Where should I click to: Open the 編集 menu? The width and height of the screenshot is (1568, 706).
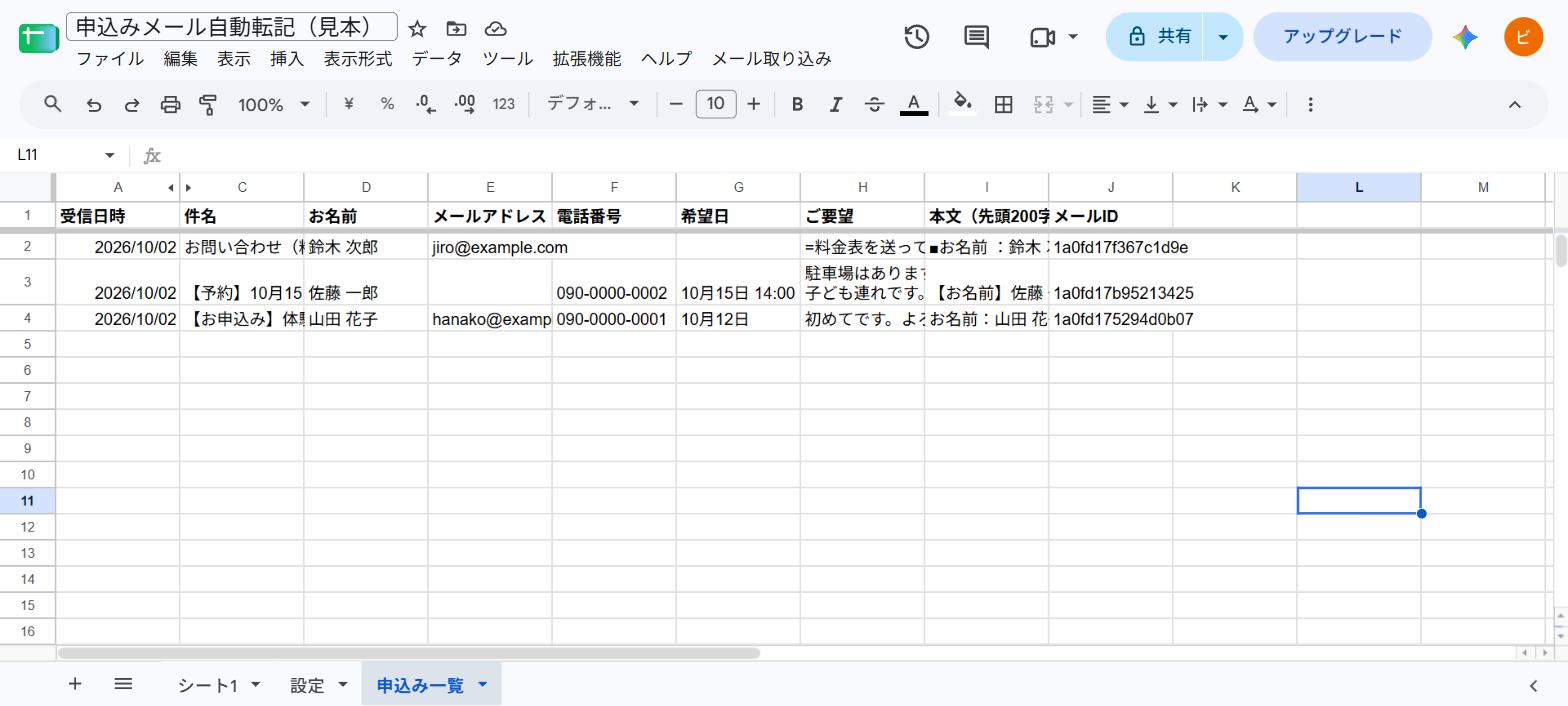tap(181, 59)
